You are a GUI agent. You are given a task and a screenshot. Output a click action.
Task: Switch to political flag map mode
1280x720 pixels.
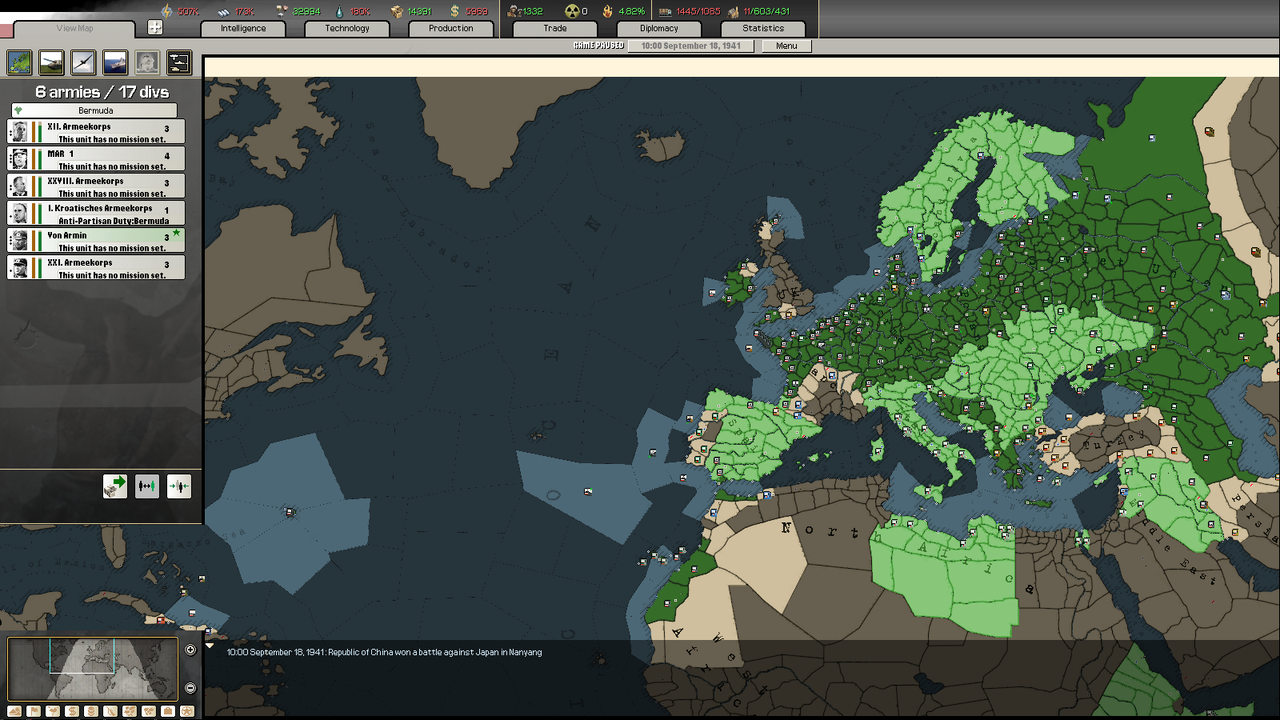[x=33, y=711]
